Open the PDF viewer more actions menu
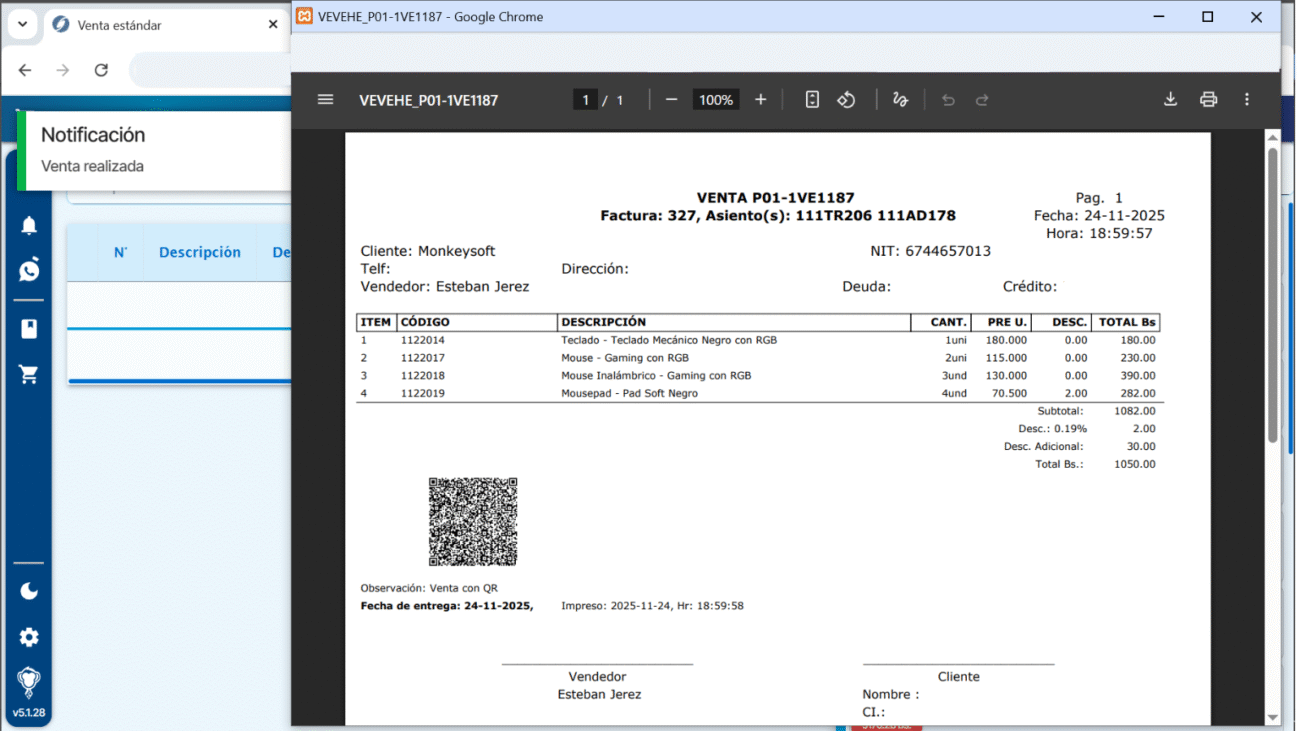Viewport: 1300px width, 731px height. tap(1246, 100)
